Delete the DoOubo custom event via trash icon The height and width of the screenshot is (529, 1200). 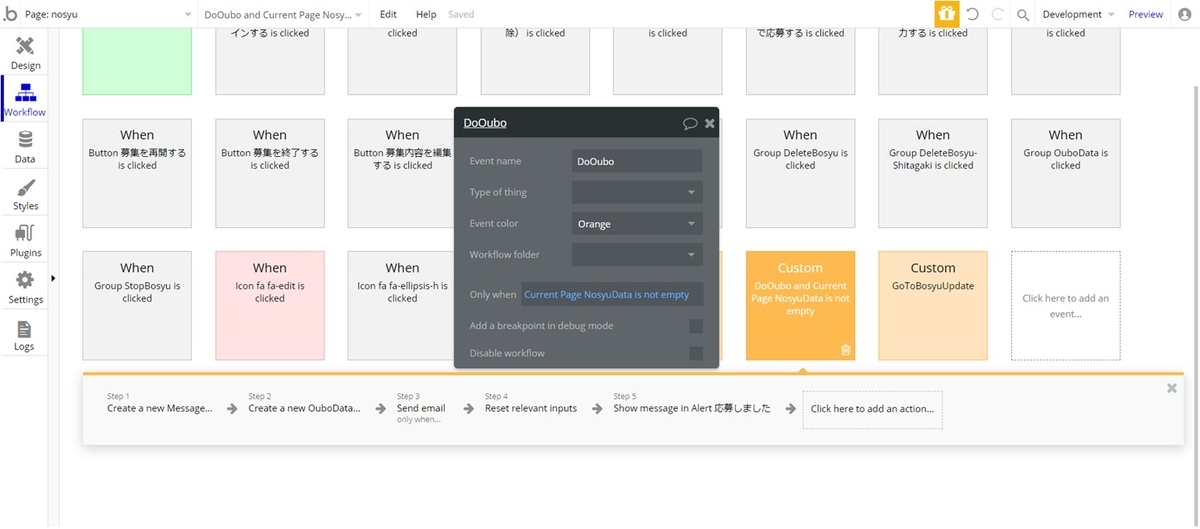coord(845,349)
